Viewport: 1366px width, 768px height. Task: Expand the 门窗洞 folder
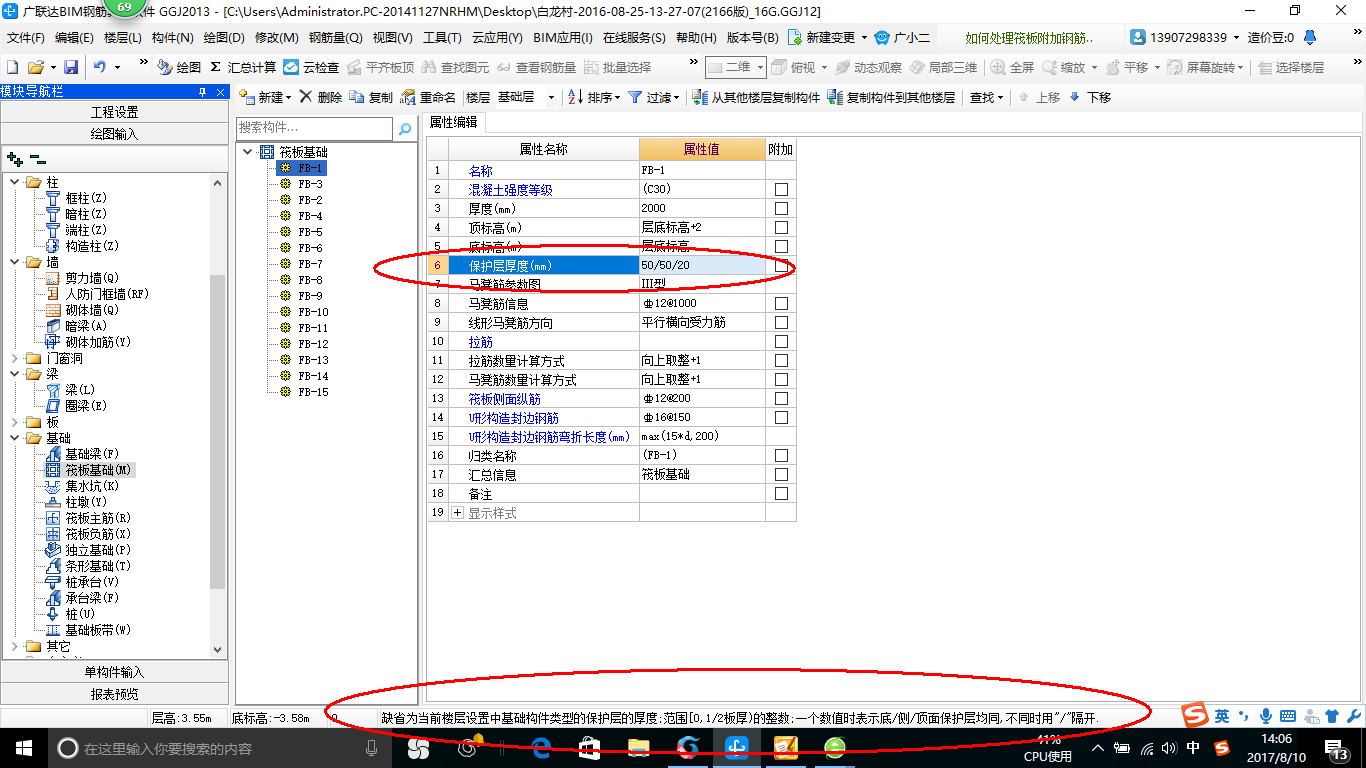coord(14,358)
